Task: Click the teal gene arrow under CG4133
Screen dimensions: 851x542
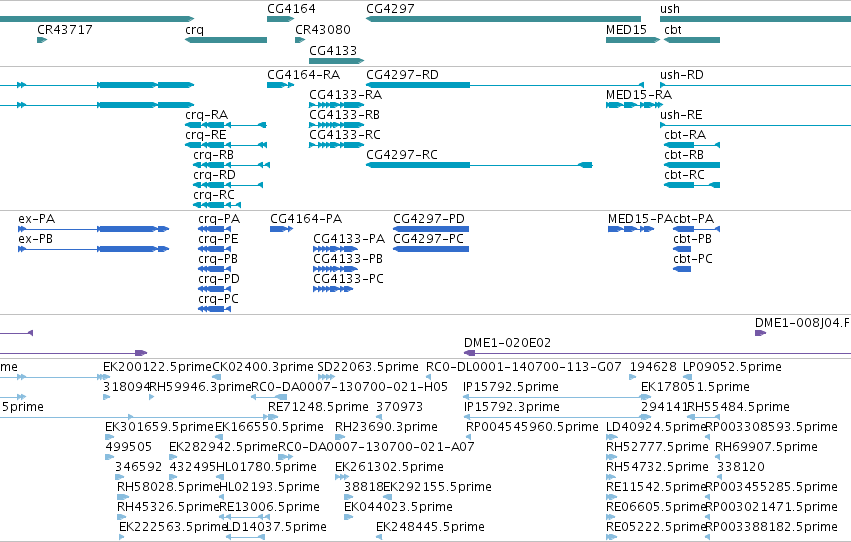Action: point(336,61)
